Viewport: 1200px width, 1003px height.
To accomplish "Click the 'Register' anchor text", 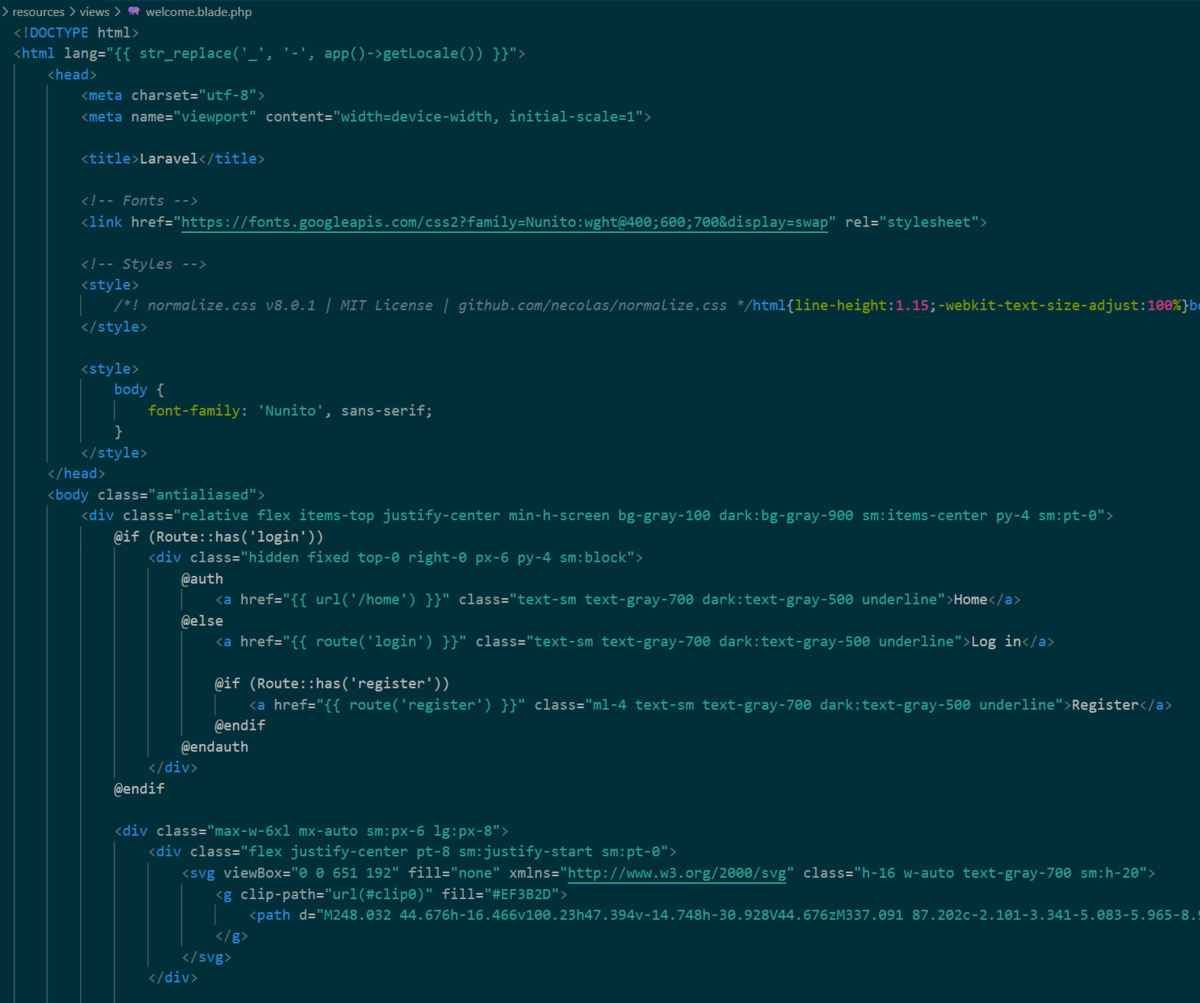I will click(1105, 704).
